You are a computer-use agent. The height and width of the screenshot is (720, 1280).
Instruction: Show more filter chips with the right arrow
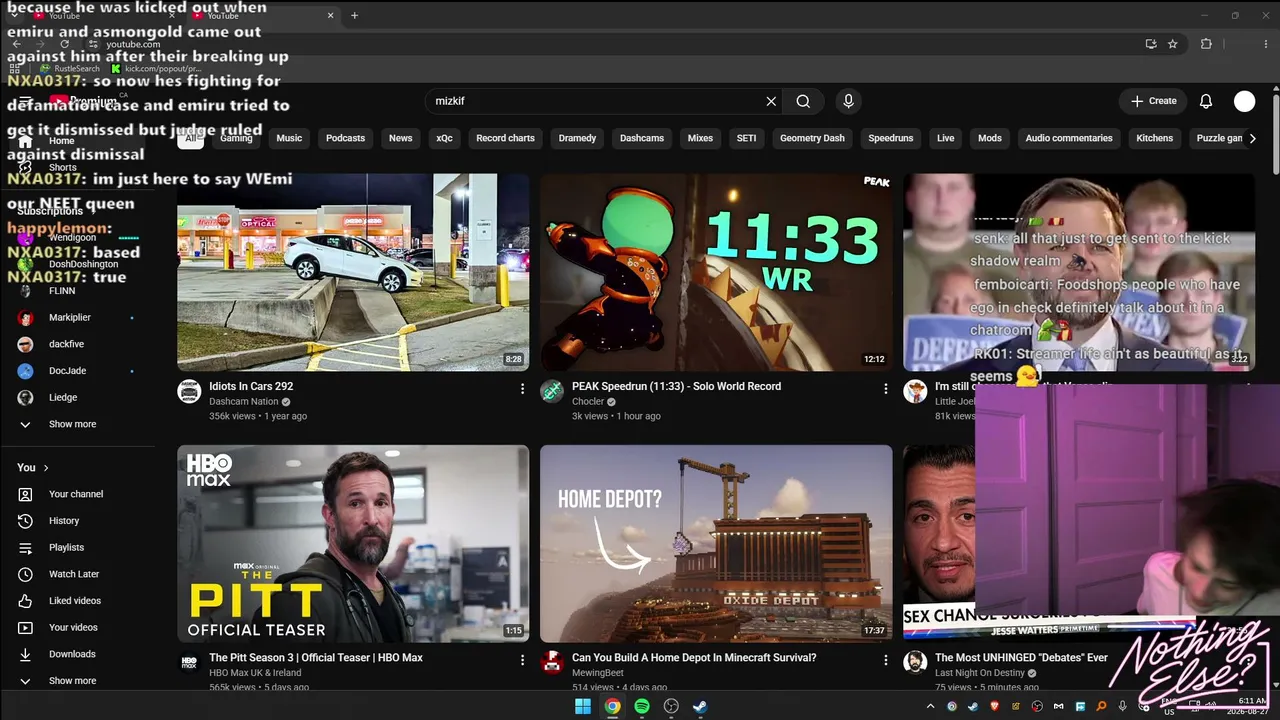(x=1252, y=138)
